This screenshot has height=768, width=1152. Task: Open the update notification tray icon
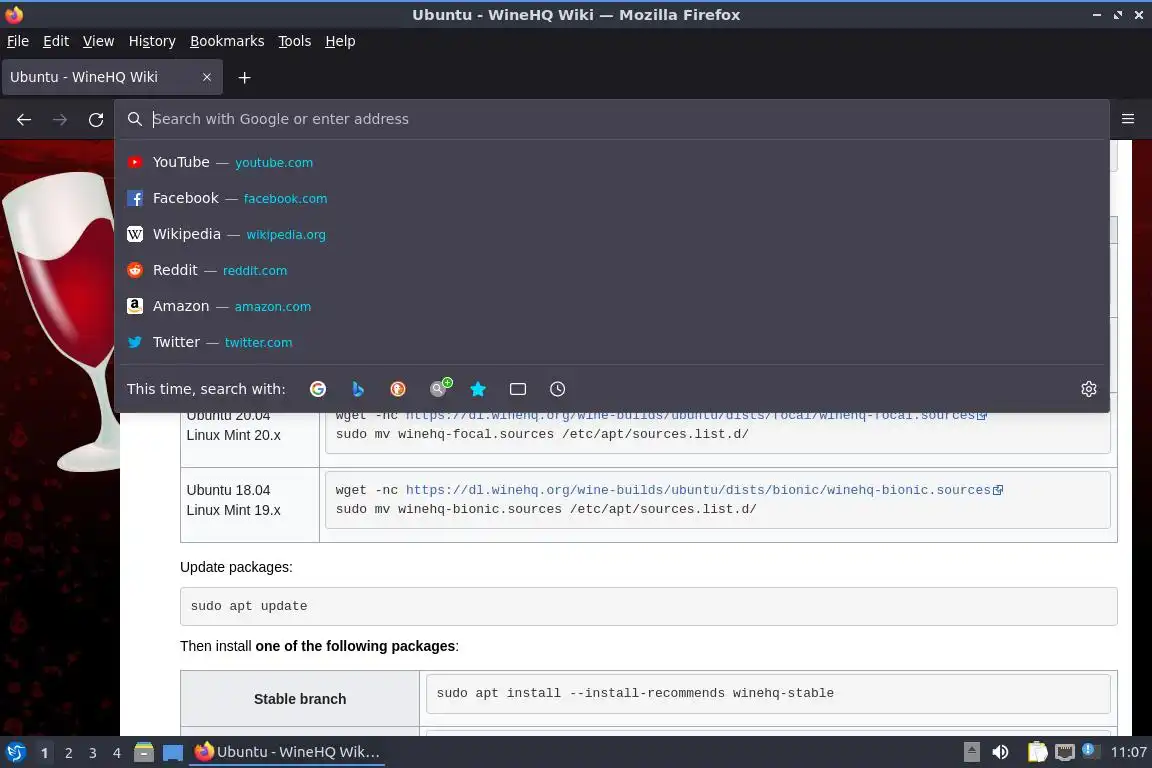pyautogui.click(x=1091, y=751)
